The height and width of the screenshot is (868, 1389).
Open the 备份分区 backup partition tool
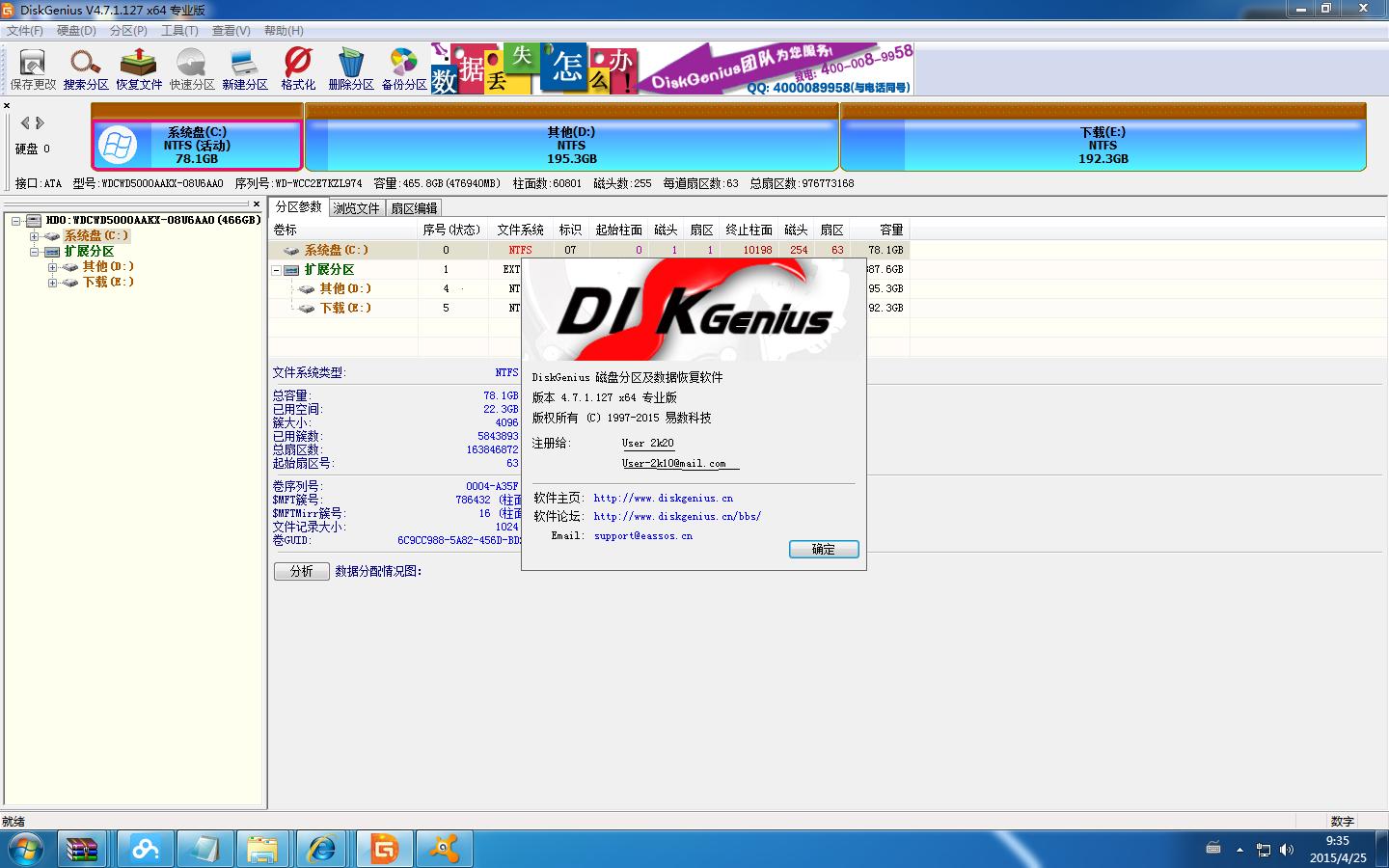(x=404, y=69)
